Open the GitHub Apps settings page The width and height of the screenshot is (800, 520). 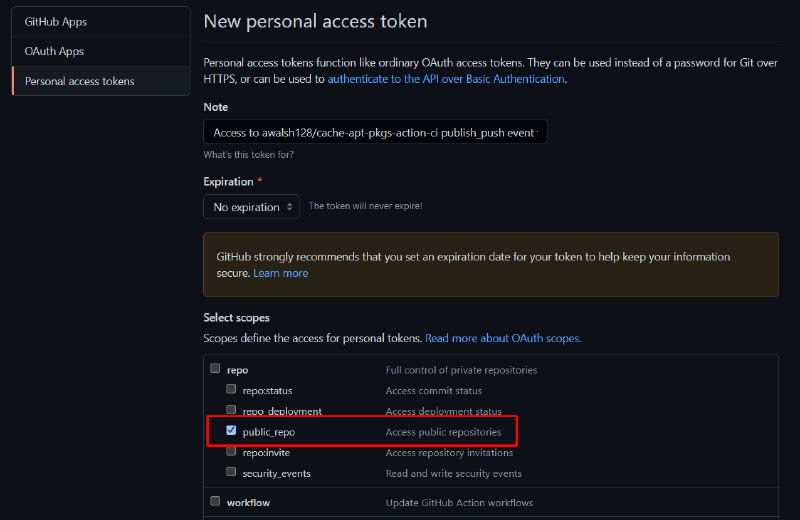point(101,22)
